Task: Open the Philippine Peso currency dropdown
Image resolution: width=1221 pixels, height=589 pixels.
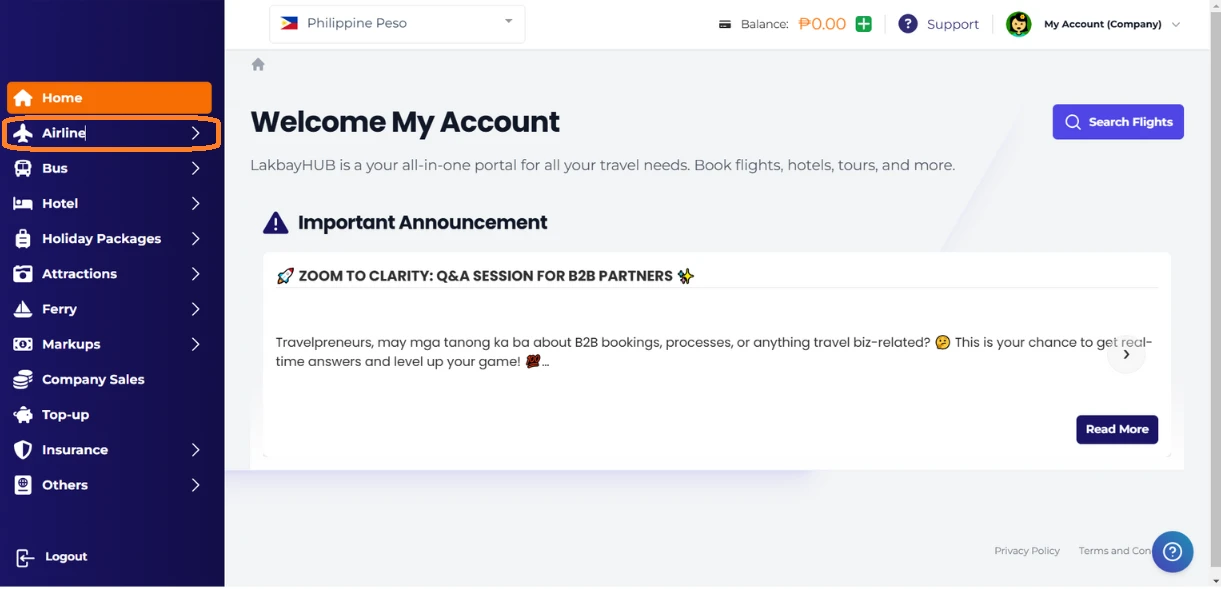Action: [397, 23]
